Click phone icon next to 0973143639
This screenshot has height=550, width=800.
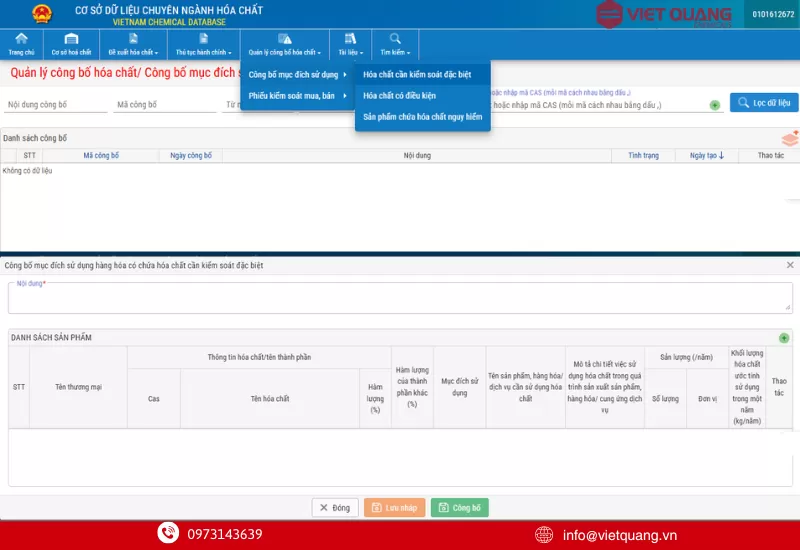coord(168,534)
